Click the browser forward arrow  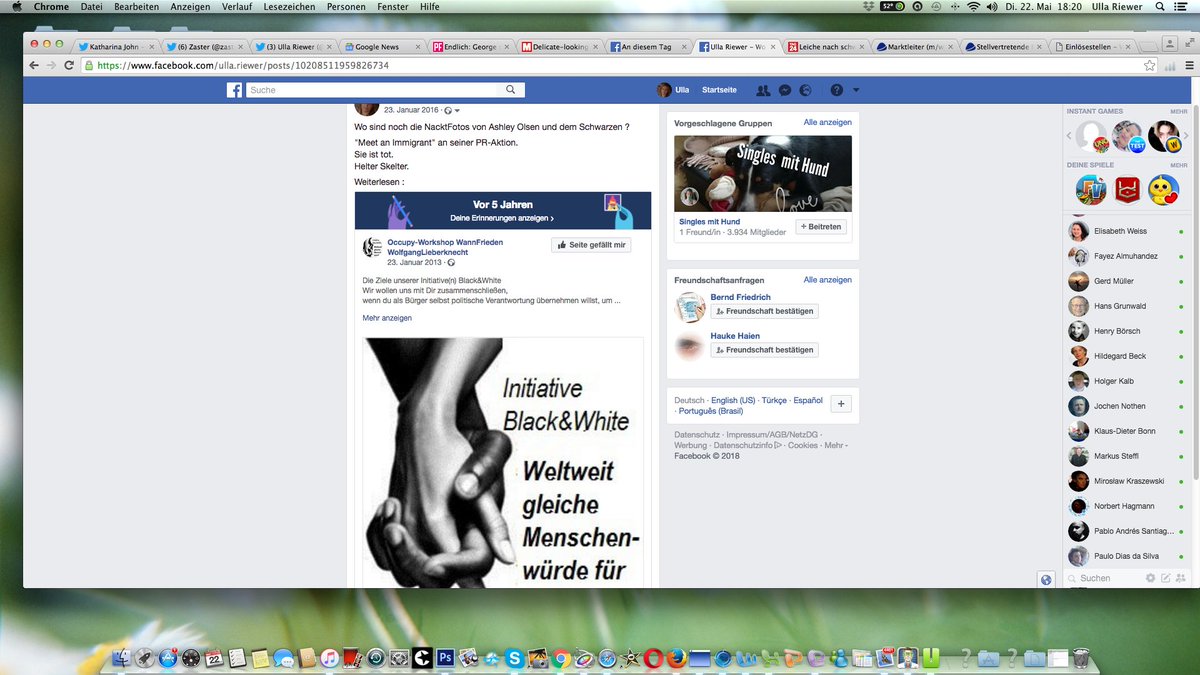tap(52, 65)
